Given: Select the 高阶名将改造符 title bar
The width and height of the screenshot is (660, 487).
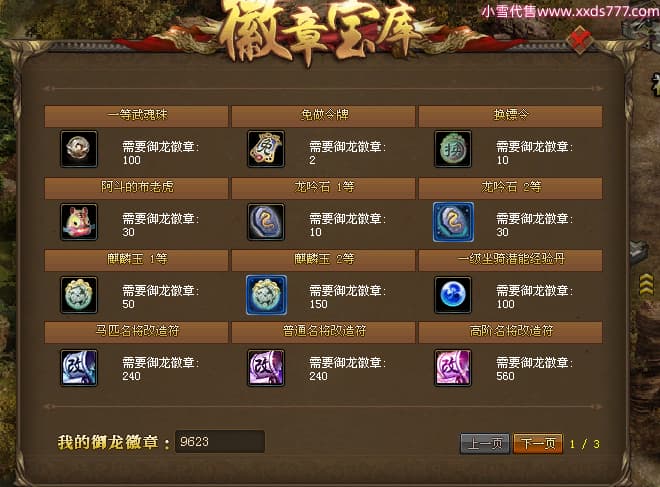Looking at the screenshot, I should point(510,332).
